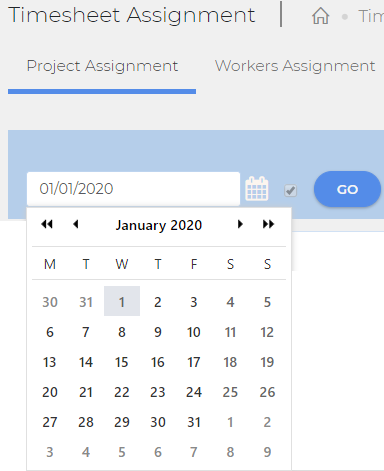
Task: Open the Workers Assignment tab
Action: [295, 66]
